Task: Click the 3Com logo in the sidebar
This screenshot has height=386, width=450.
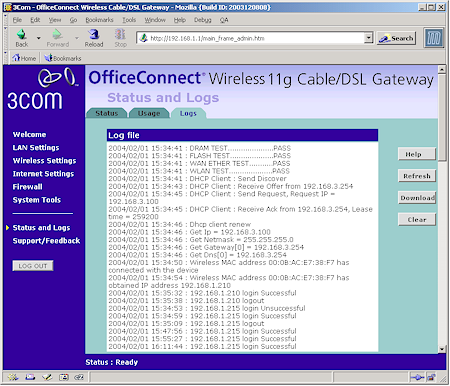Action: pos(43,89)
